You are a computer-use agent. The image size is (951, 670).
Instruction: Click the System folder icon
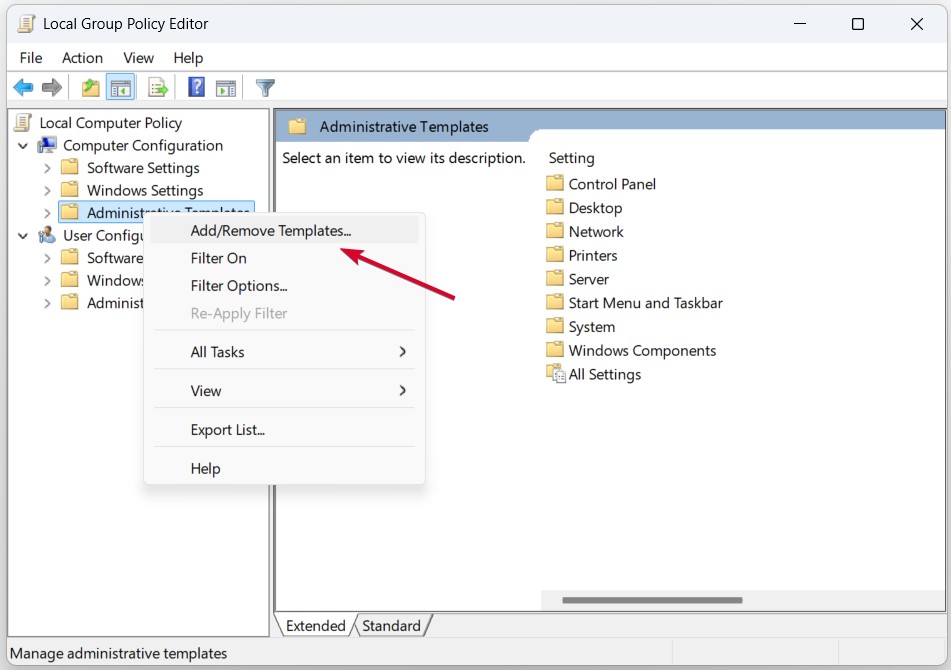pyautogui.click(x=554, y=326)
